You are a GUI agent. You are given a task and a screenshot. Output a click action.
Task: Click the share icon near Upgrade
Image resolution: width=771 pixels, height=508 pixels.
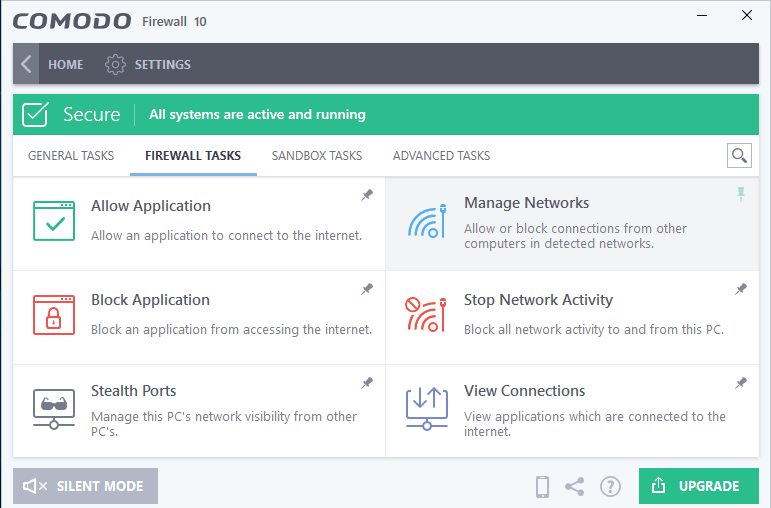click(574, 486)
